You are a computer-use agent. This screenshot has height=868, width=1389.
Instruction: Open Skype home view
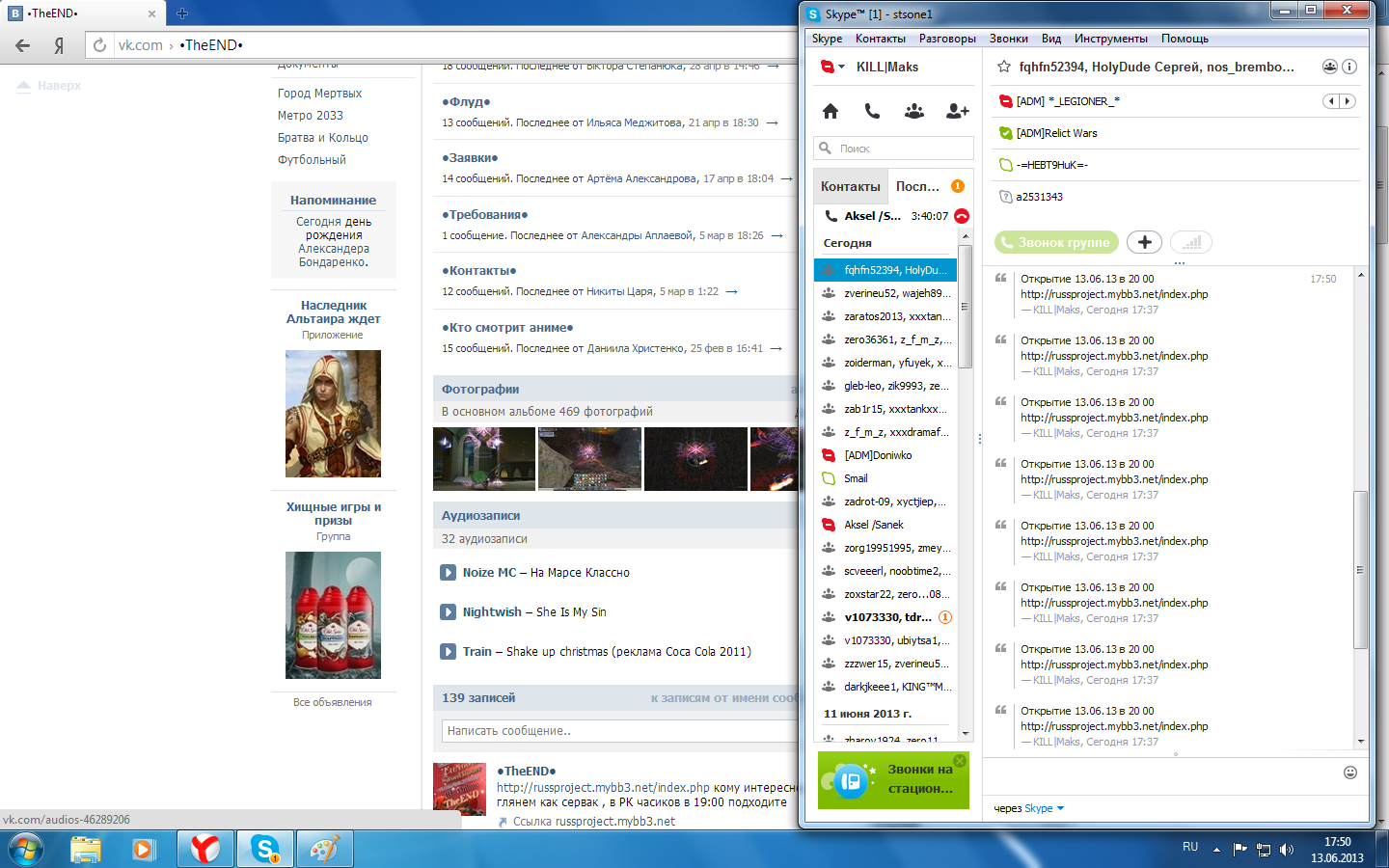(831, 111)
